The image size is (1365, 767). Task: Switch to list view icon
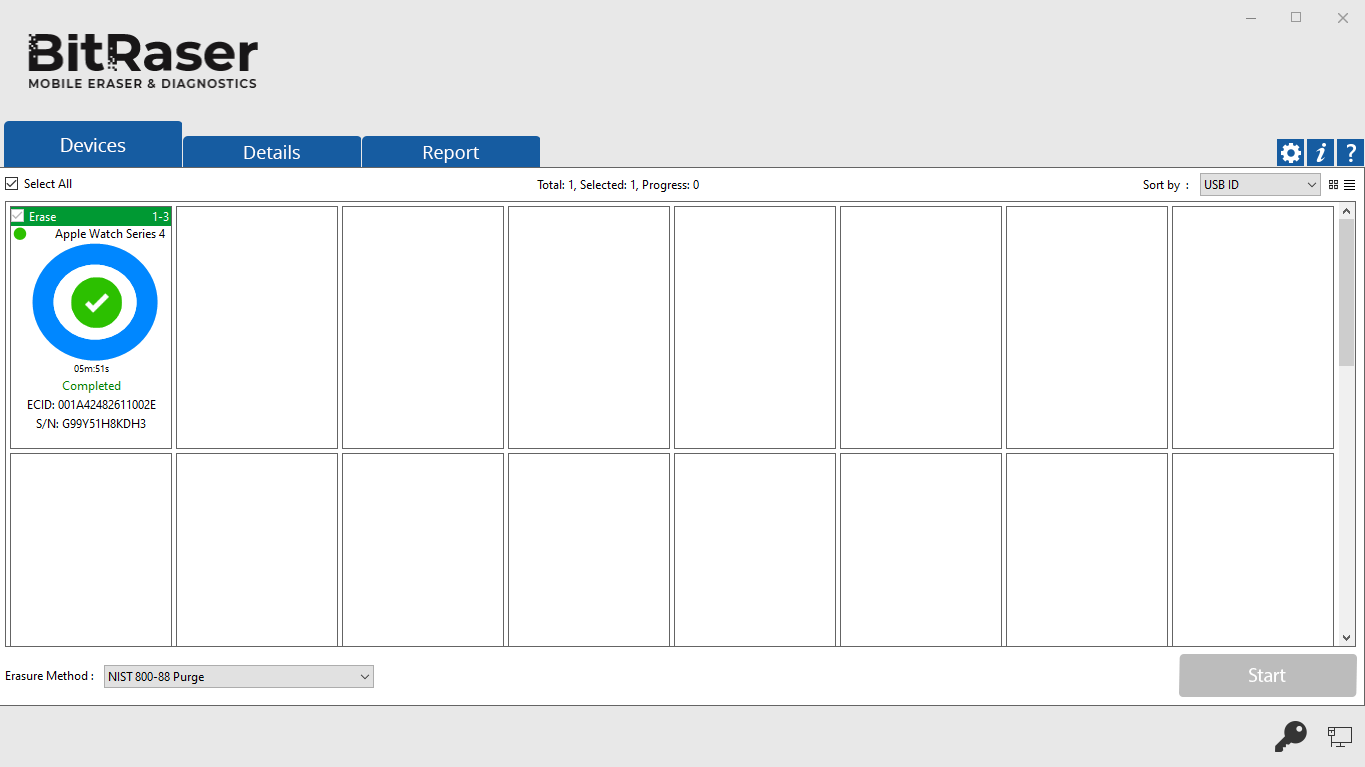coord(1349,185)
